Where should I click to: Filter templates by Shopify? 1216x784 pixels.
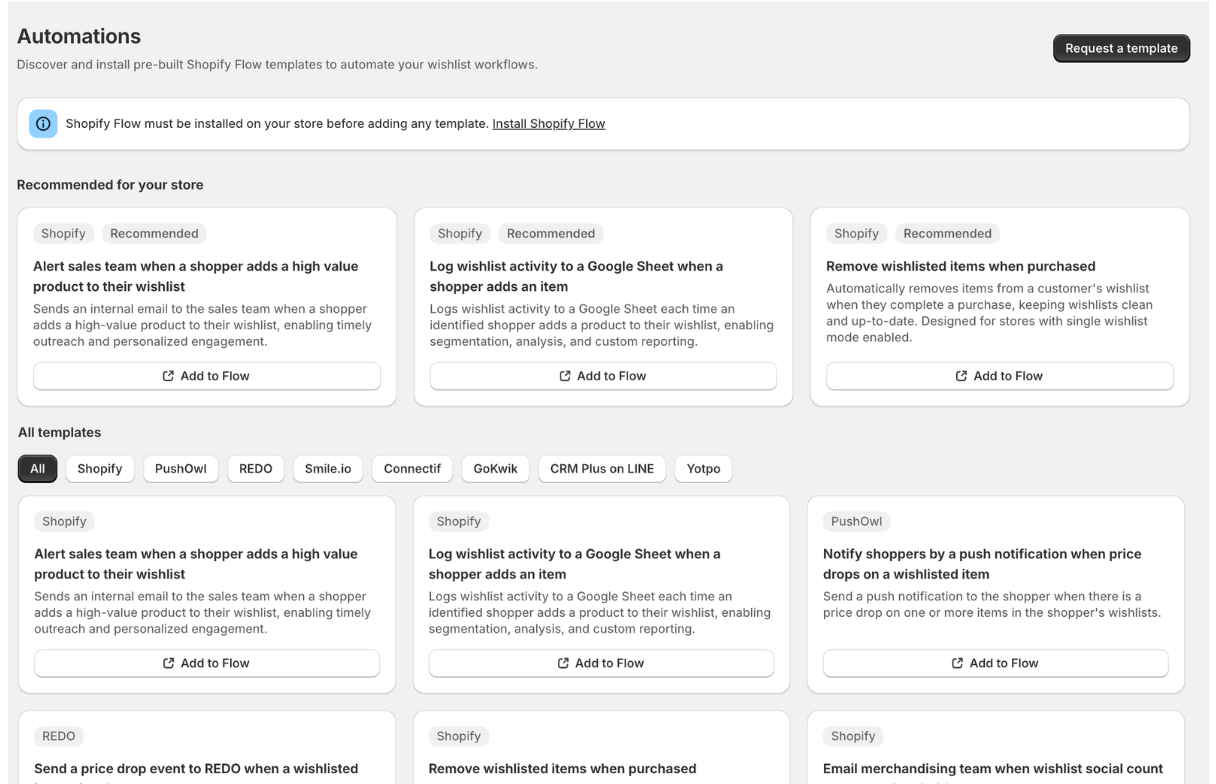point(100,469)
